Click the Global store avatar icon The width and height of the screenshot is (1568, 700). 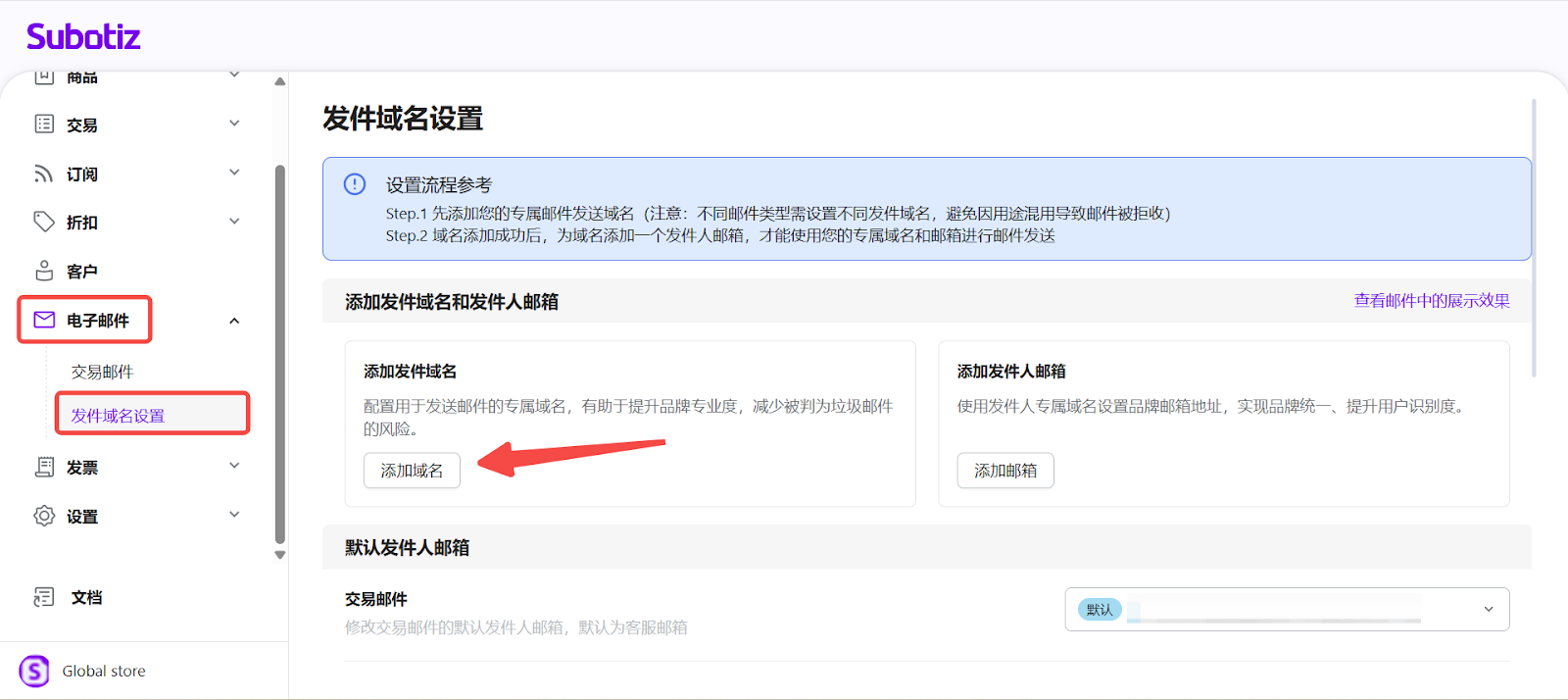click(34, 671)
